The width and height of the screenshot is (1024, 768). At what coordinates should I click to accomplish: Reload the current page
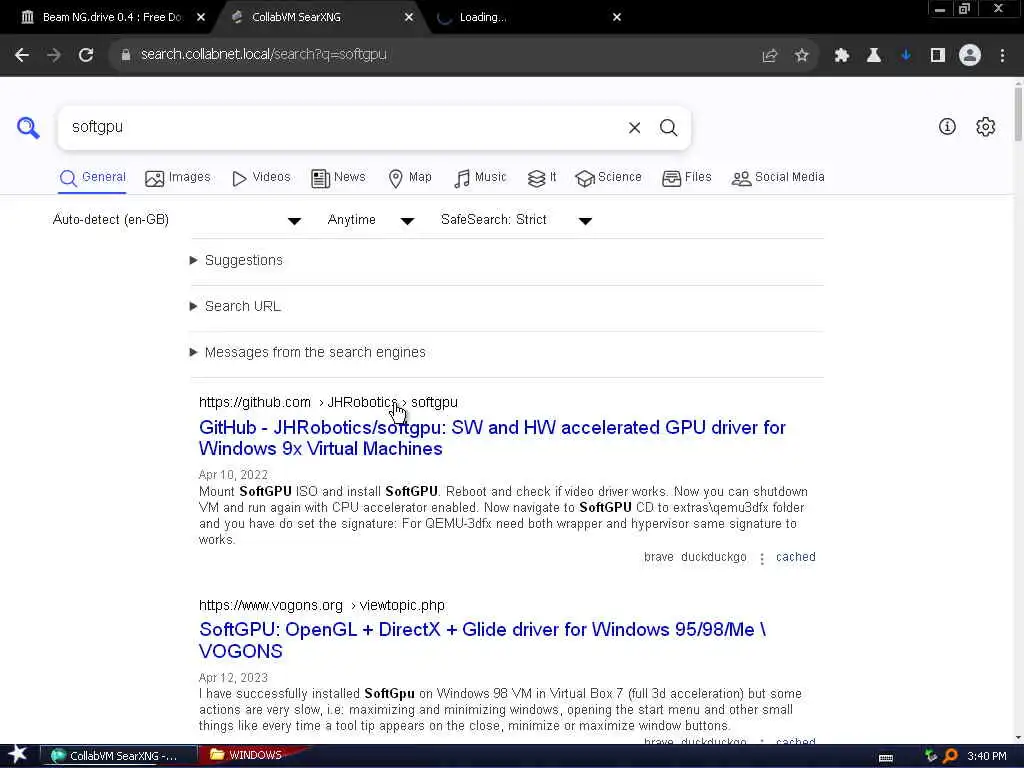point(86,56)
